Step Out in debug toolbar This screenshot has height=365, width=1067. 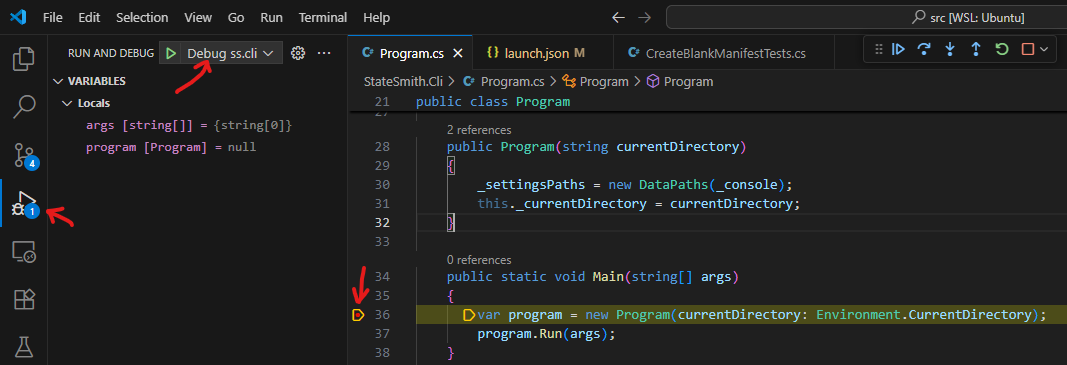point(976,49)
